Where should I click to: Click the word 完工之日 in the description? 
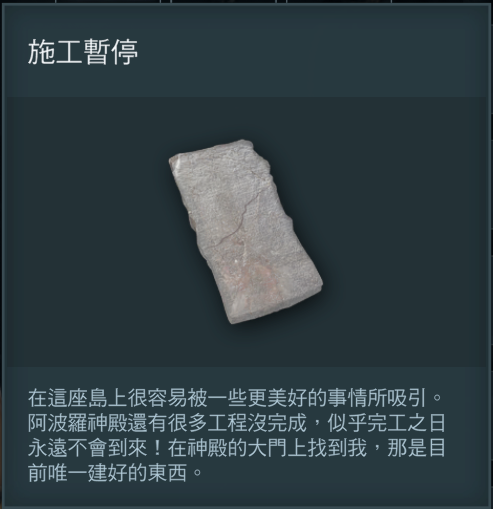coord(407,423)
